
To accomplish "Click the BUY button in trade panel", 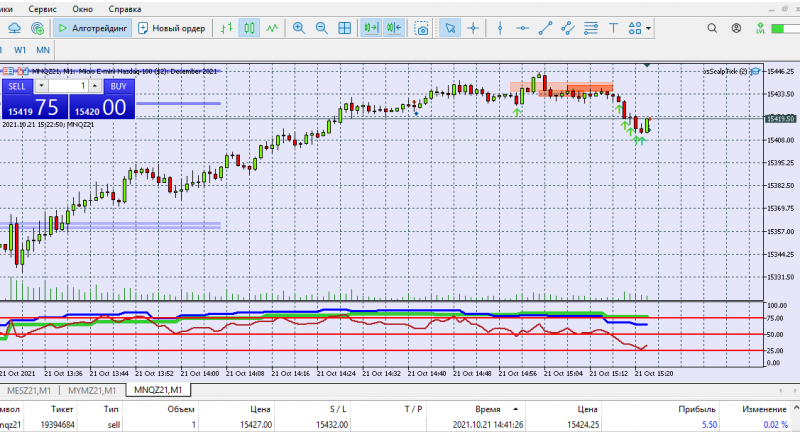I will tap(118, 86).
